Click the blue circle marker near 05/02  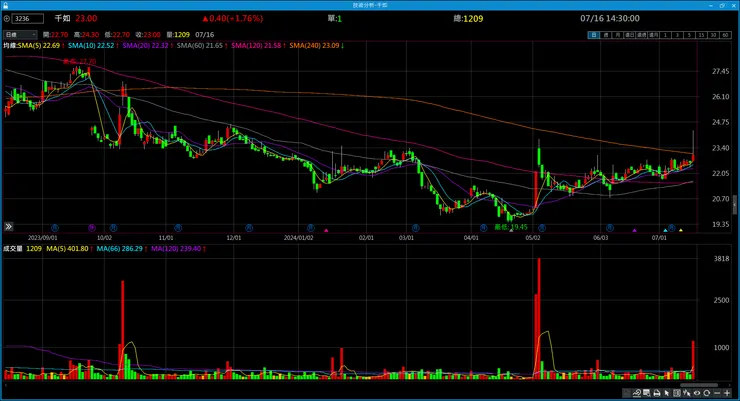coord(542,228)
